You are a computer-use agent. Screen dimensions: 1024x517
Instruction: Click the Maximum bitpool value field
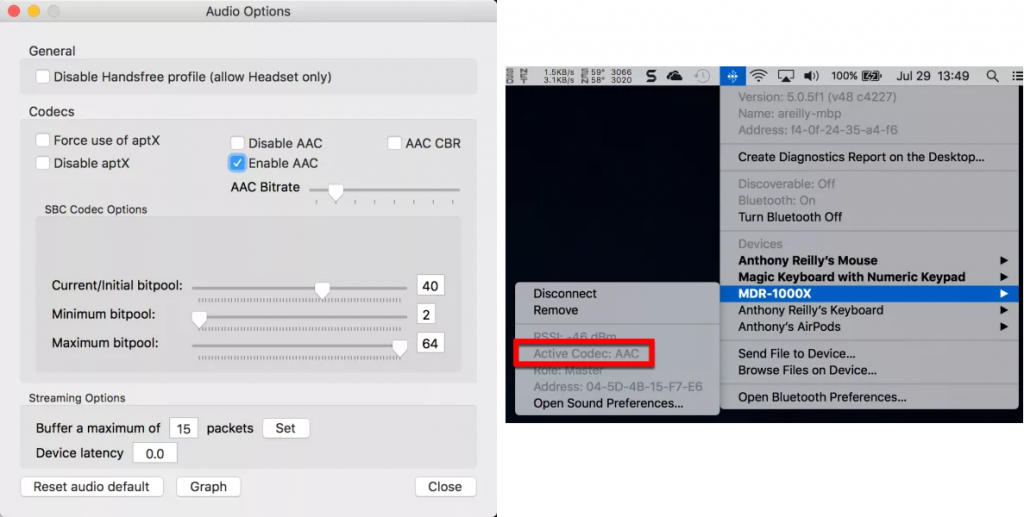pyautogui.click(x=430, y=343)
